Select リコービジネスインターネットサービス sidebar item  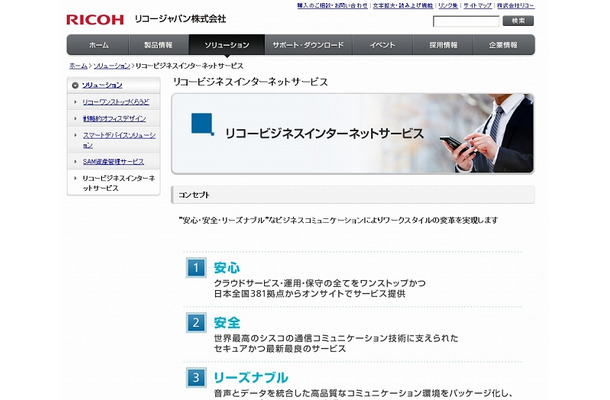(x=118, y=183)
